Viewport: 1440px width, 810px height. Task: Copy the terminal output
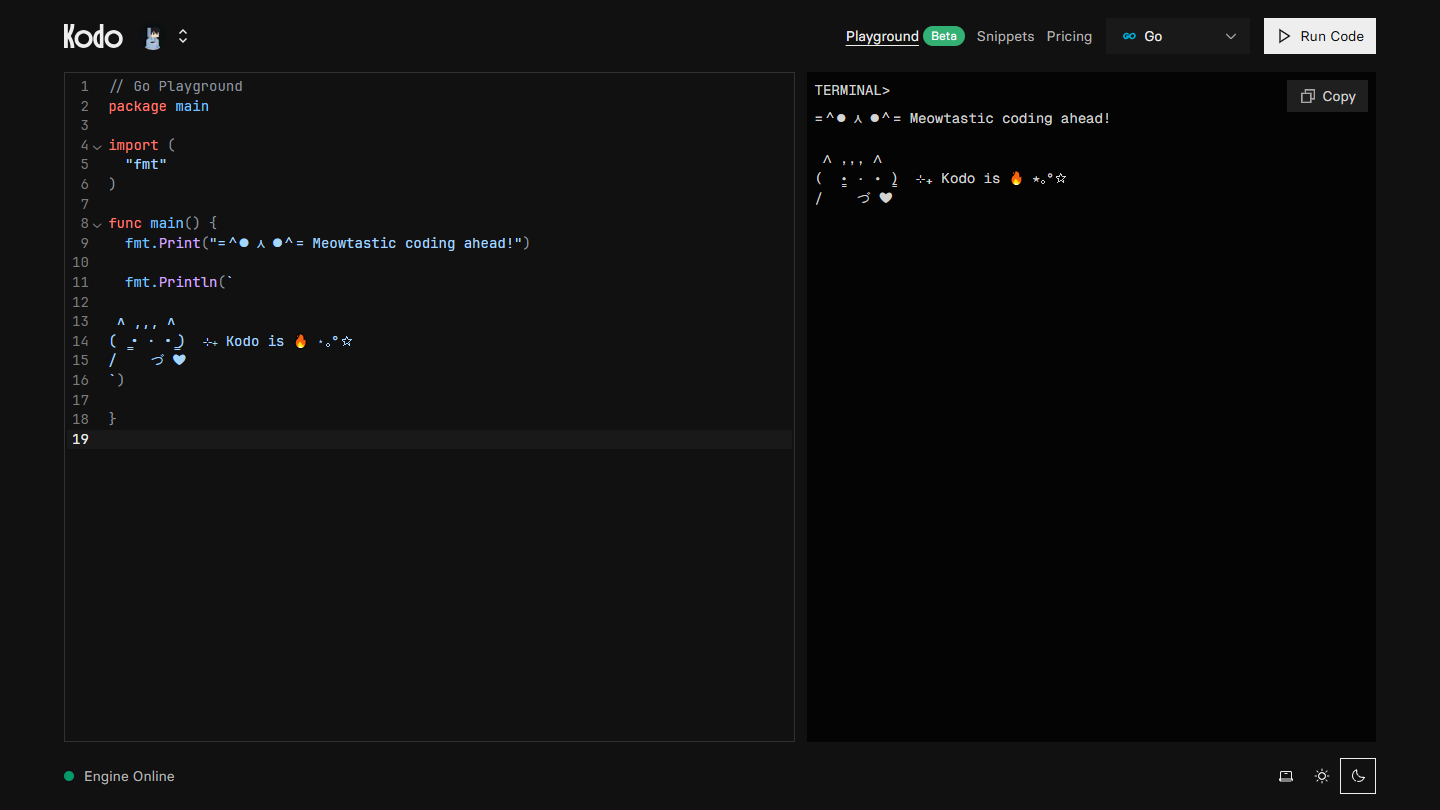click(1327, 96)
